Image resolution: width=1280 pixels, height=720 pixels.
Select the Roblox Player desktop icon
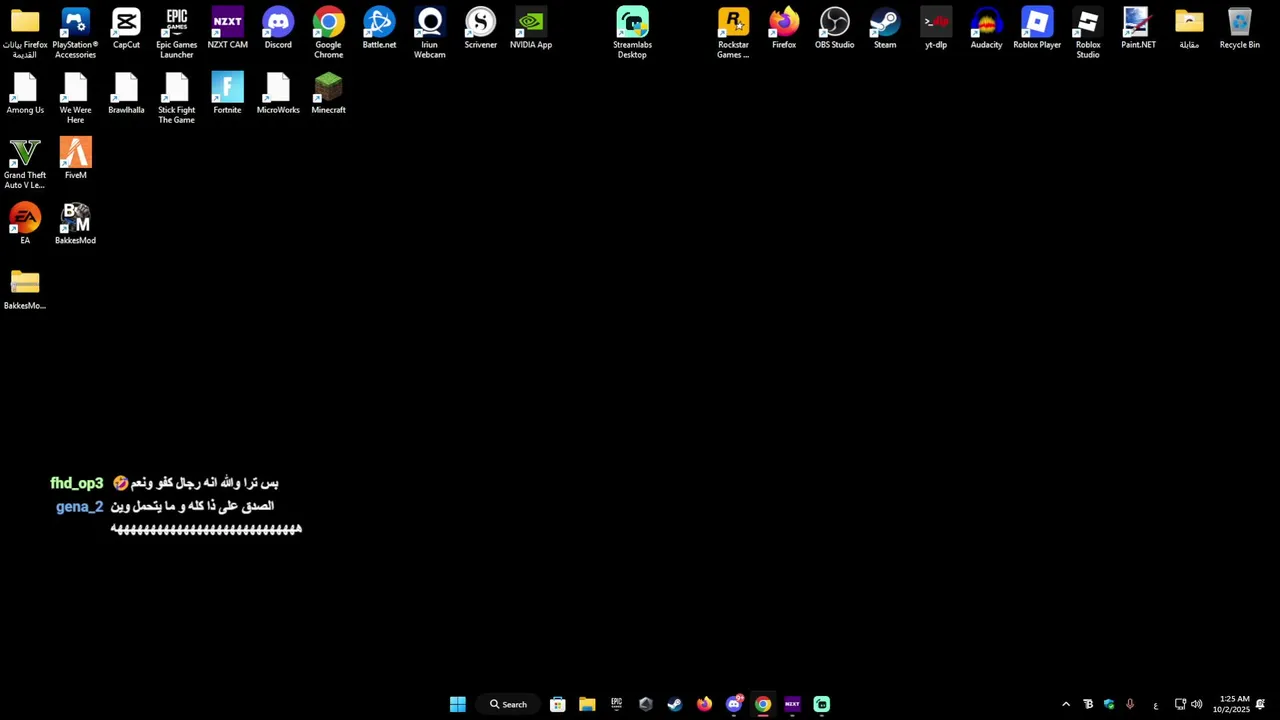[x=1037, y=29]
